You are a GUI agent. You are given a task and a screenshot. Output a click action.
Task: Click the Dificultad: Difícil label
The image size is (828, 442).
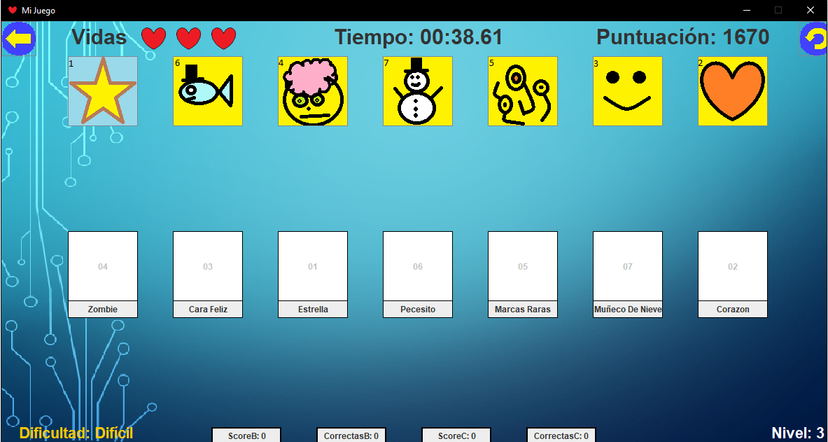76,433
